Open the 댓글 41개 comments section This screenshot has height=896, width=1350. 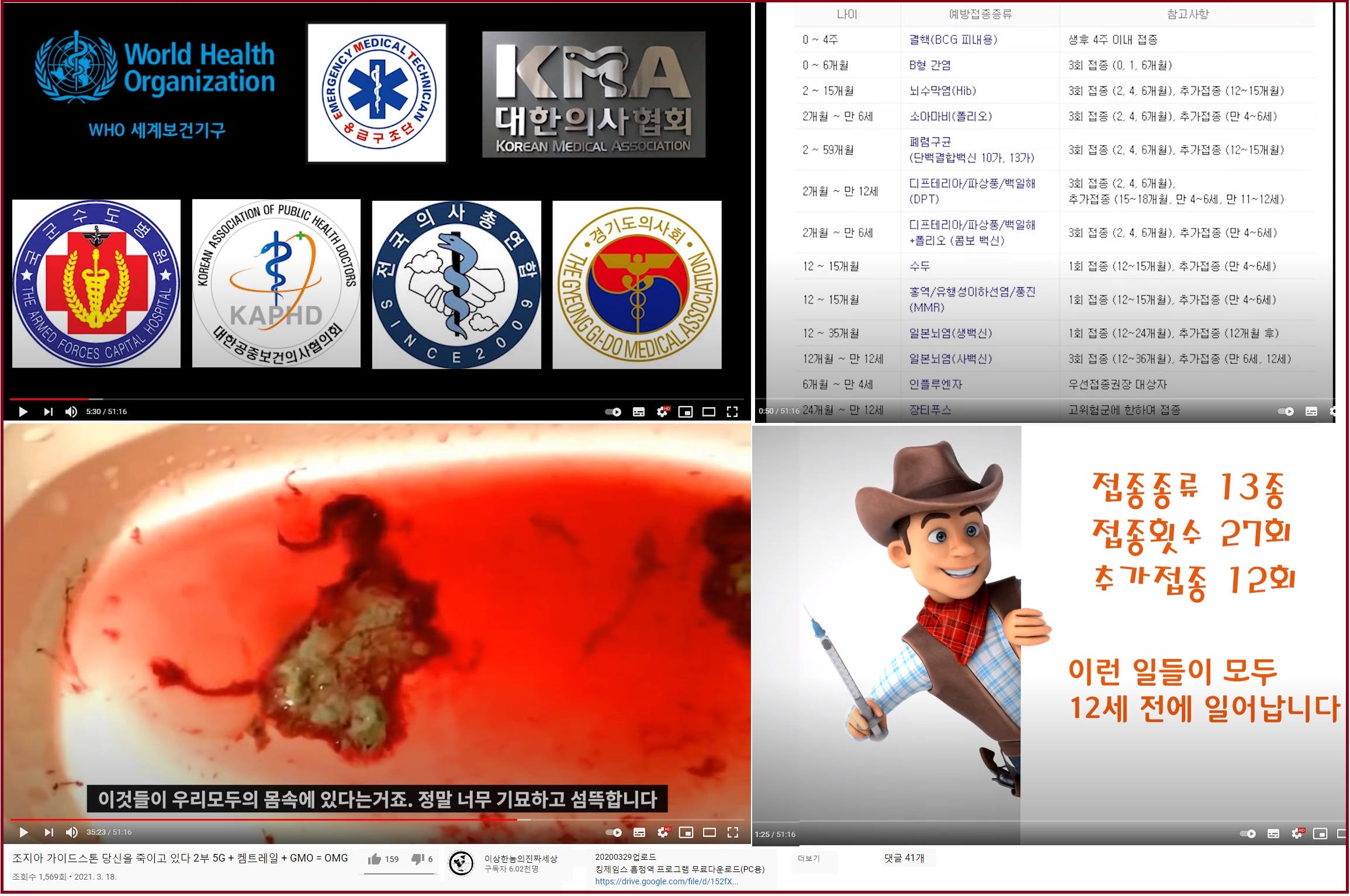click(x=905, y=859)
